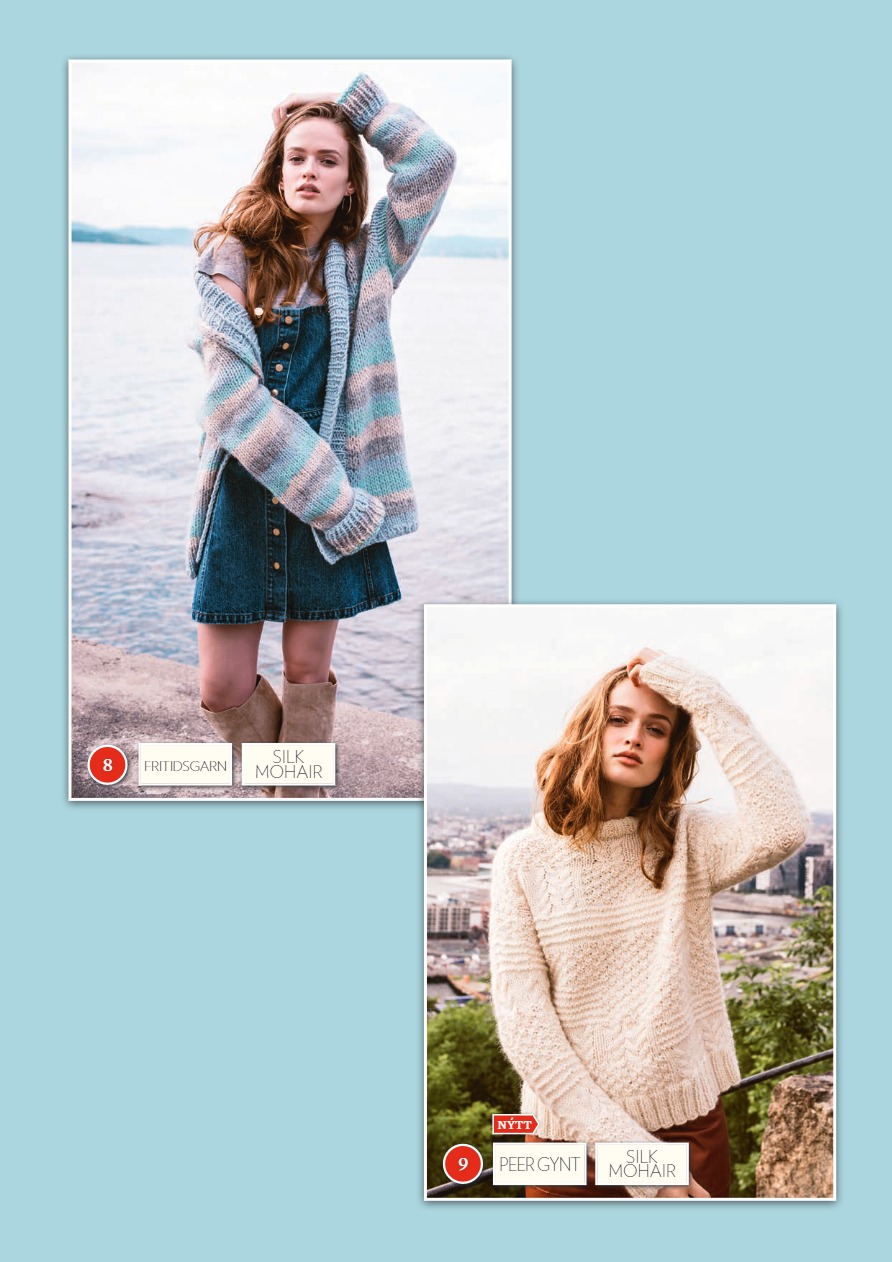Click the black metal railing in photo 9
Viewport: 892px width, 1262px height.
coord(780,1068)
